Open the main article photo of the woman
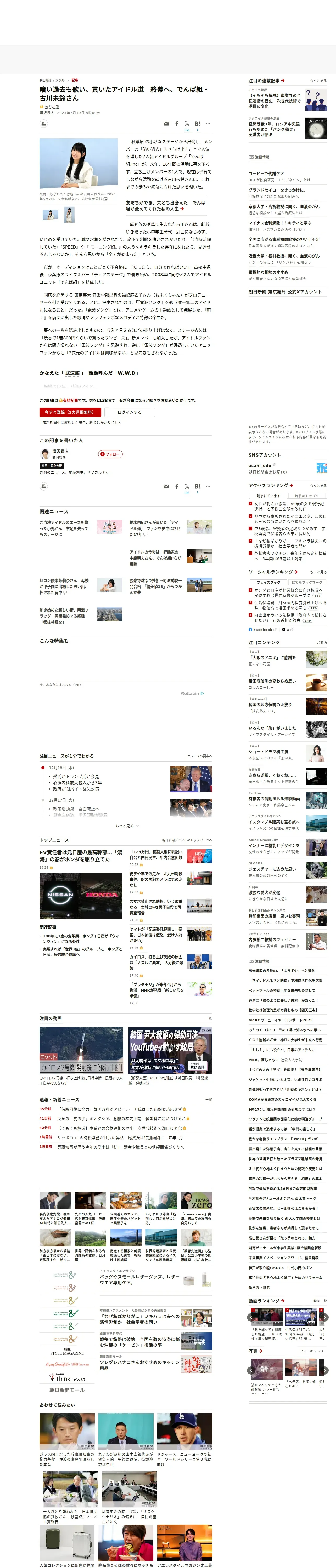336x1568 pixels. [x=79, y=163]
